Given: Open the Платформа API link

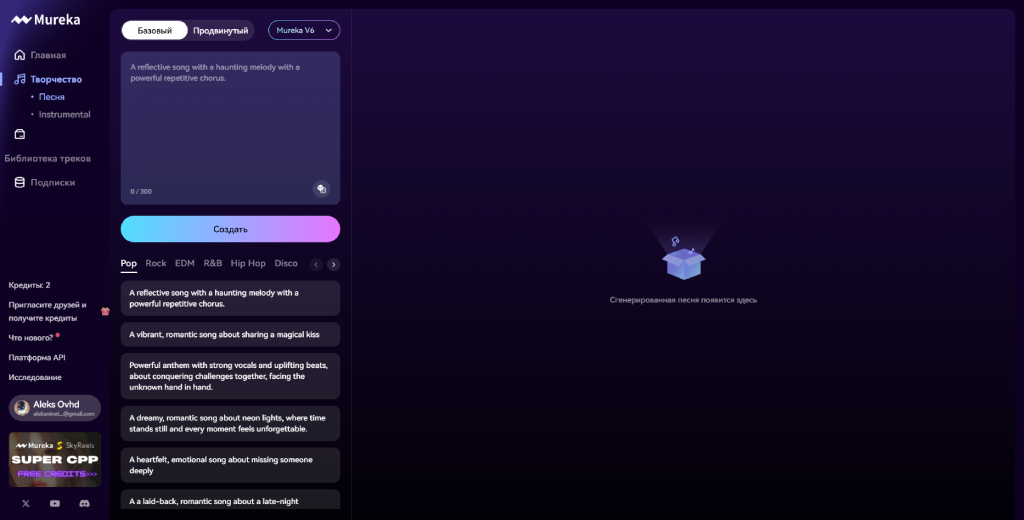Looking at the screenshot, I should pos(37,357).
